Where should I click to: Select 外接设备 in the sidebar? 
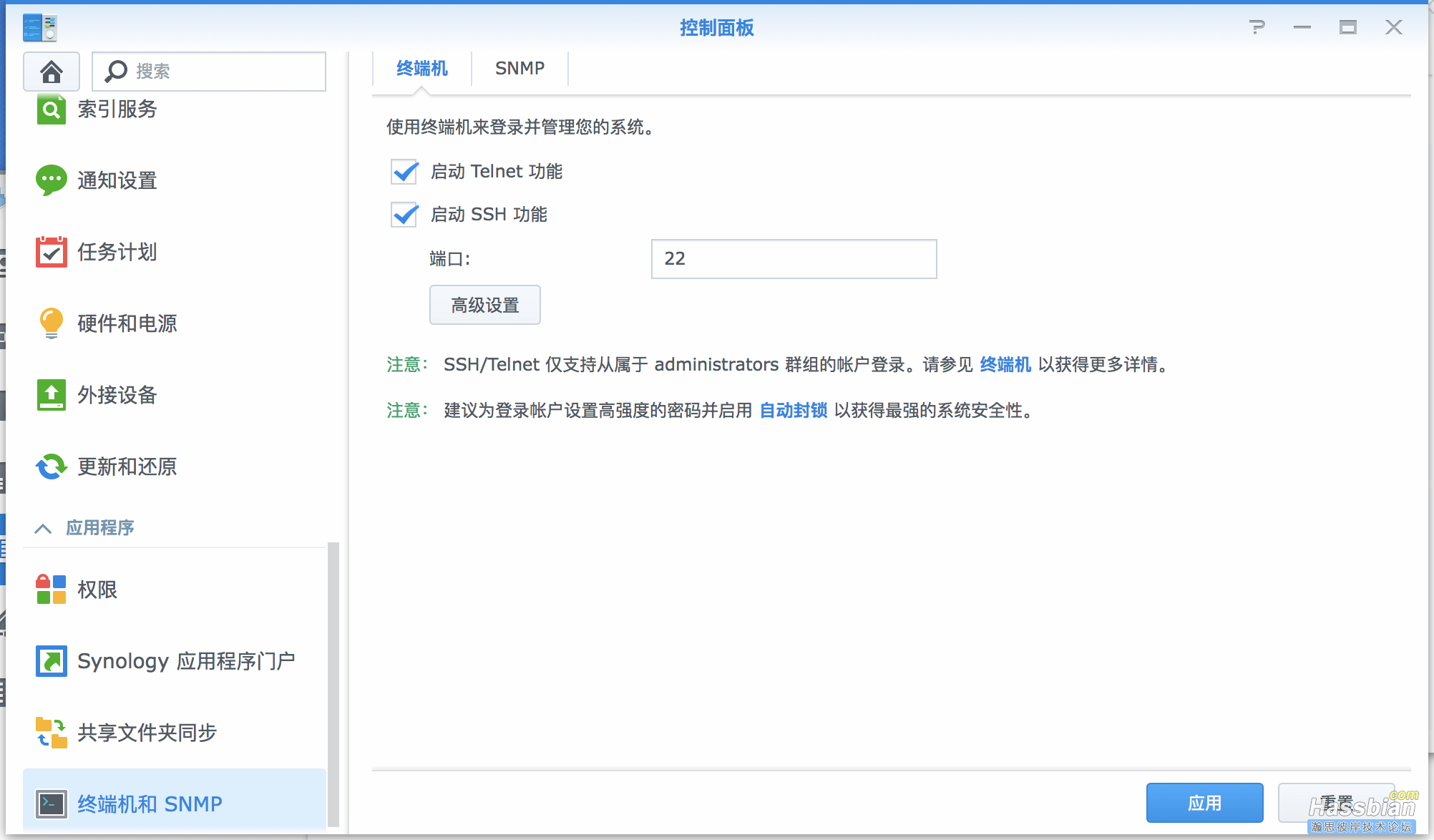(175, 395)
